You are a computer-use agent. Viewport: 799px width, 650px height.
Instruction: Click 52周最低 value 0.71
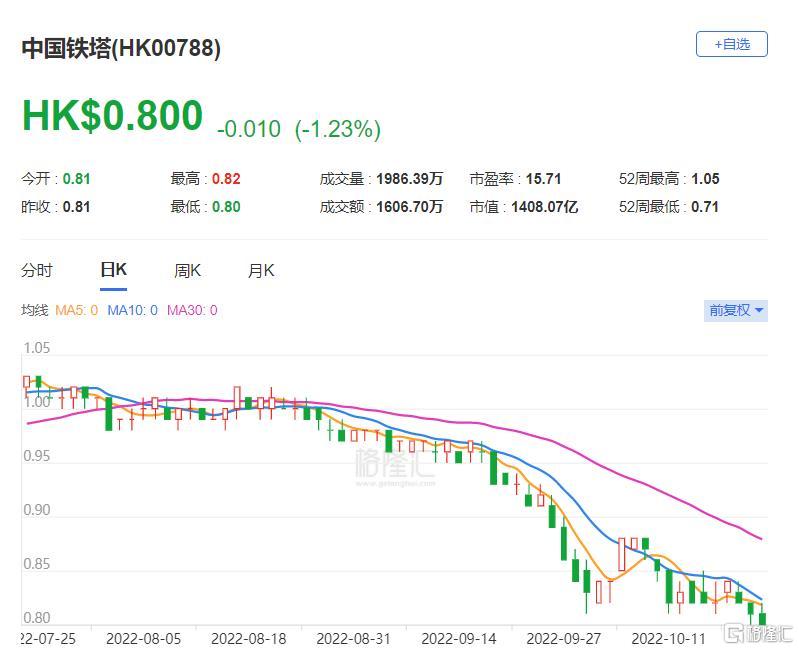[705, 207]
